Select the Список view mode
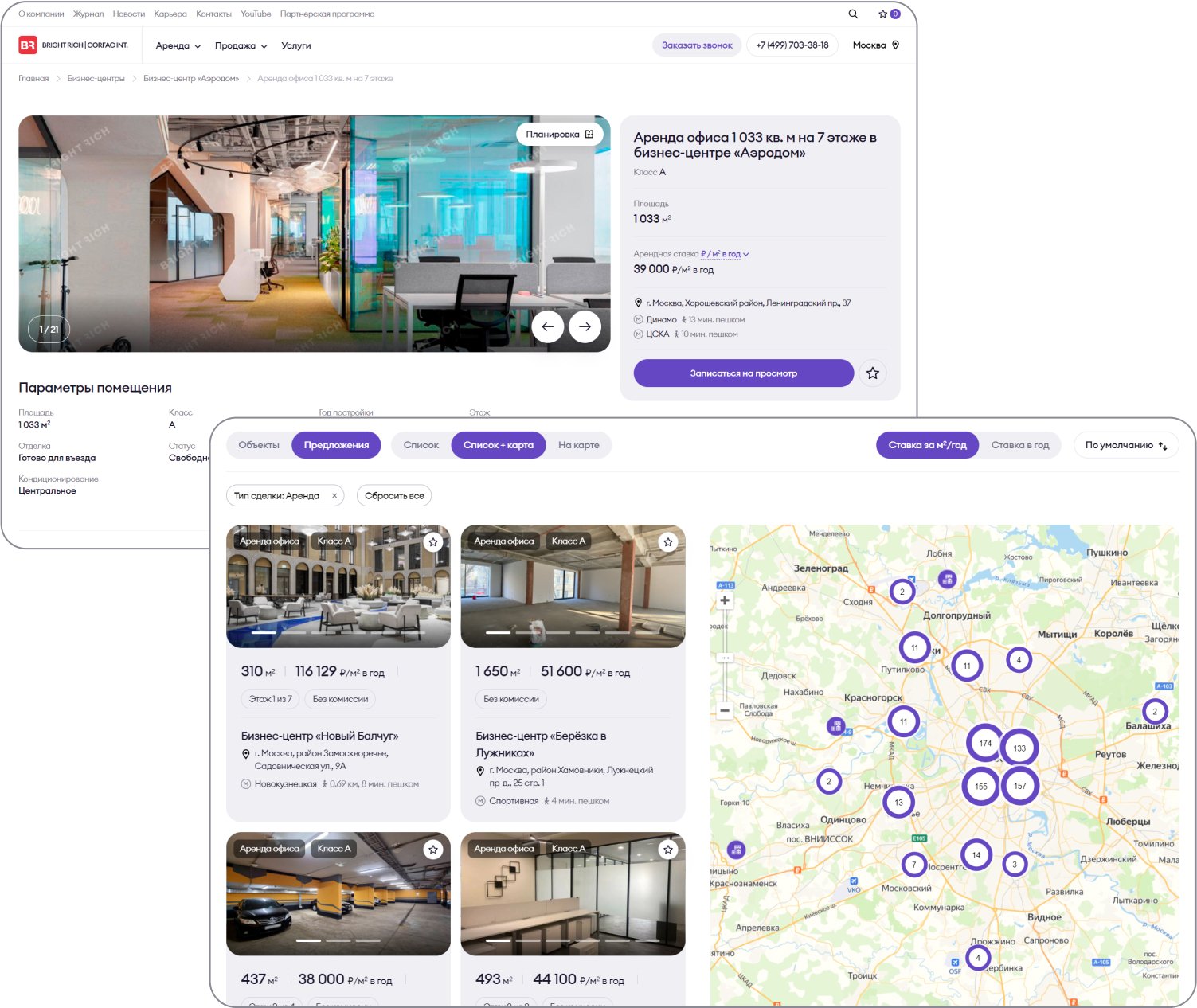The image size is (1197, 1008). (x=421, y=445)
